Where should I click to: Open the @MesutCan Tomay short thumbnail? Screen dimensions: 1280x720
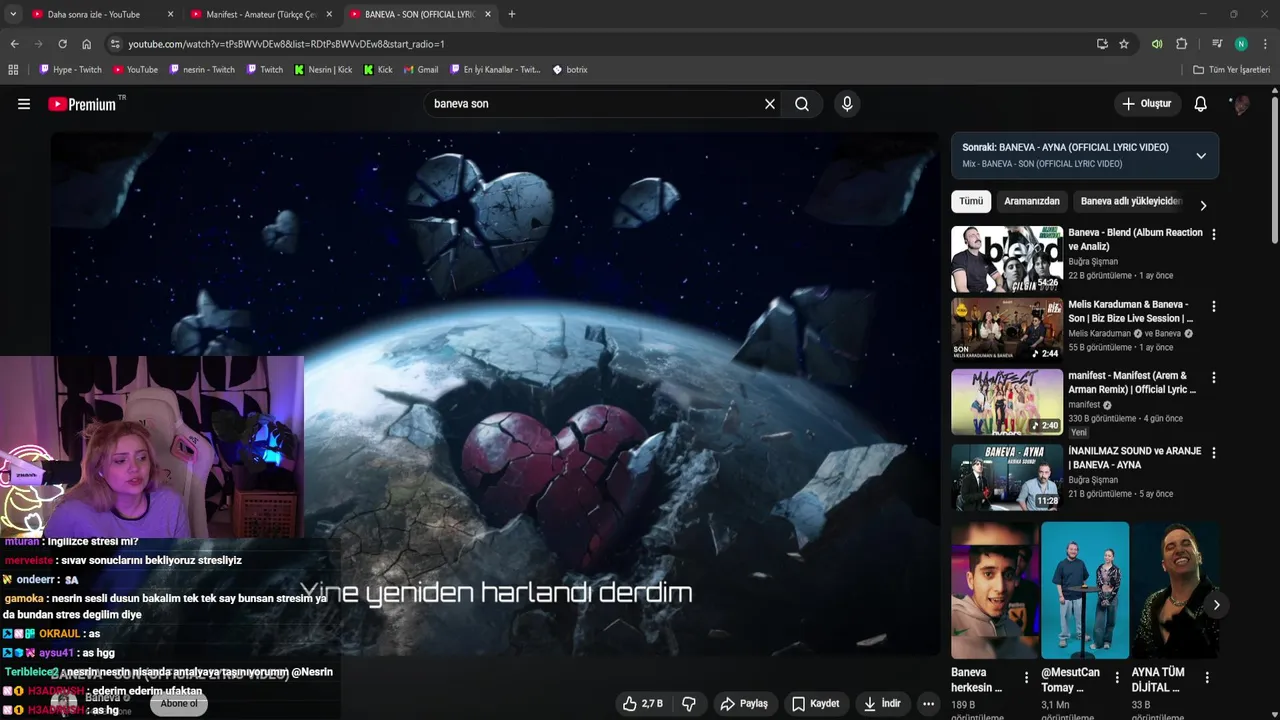click(1085, 590)
